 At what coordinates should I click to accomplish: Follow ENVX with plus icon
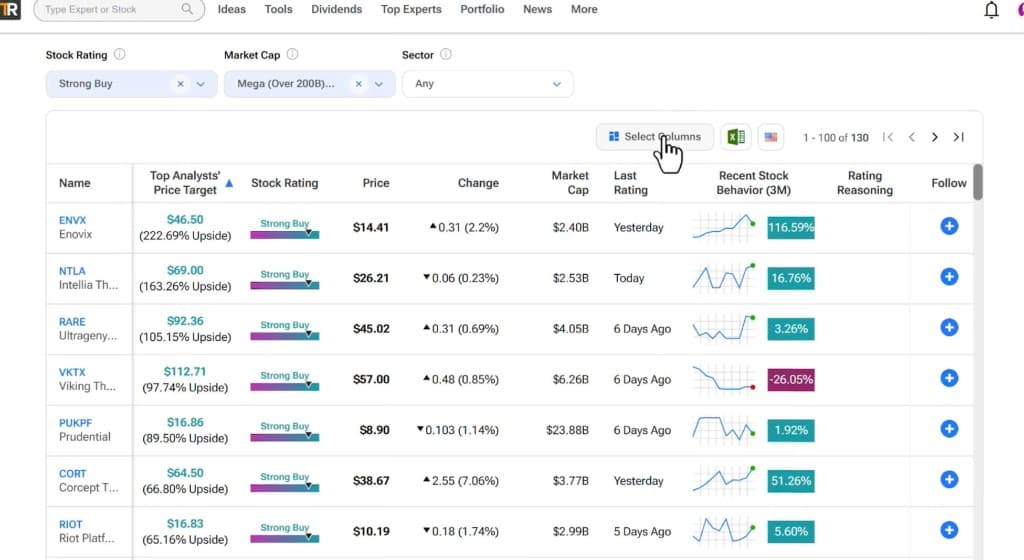coord(949,226)
